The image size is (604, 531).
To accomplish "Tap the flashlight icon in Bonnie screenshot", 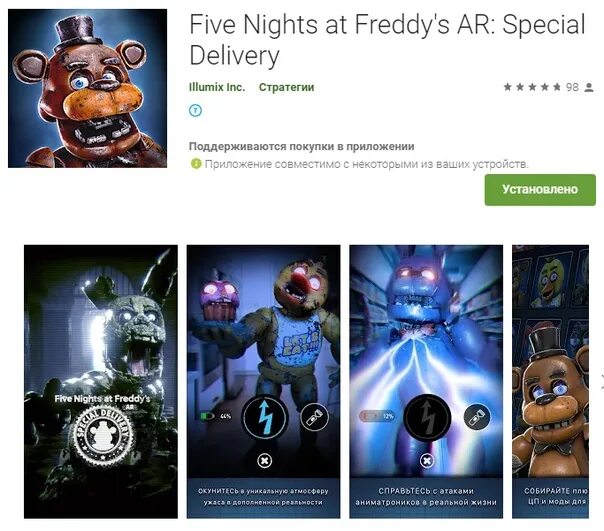I will [x=477, y=417].
